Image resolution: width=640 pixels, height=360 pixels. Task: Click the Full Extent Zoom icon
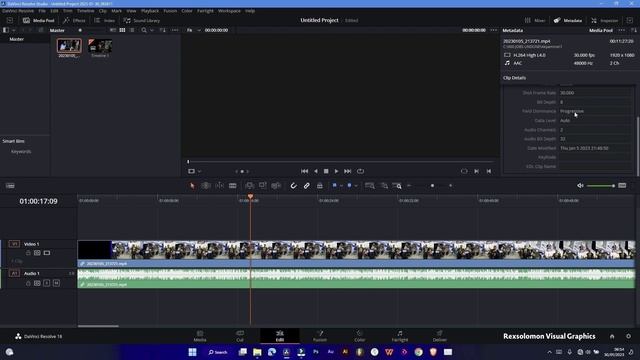pyautogui.click(x=370, y=186)
